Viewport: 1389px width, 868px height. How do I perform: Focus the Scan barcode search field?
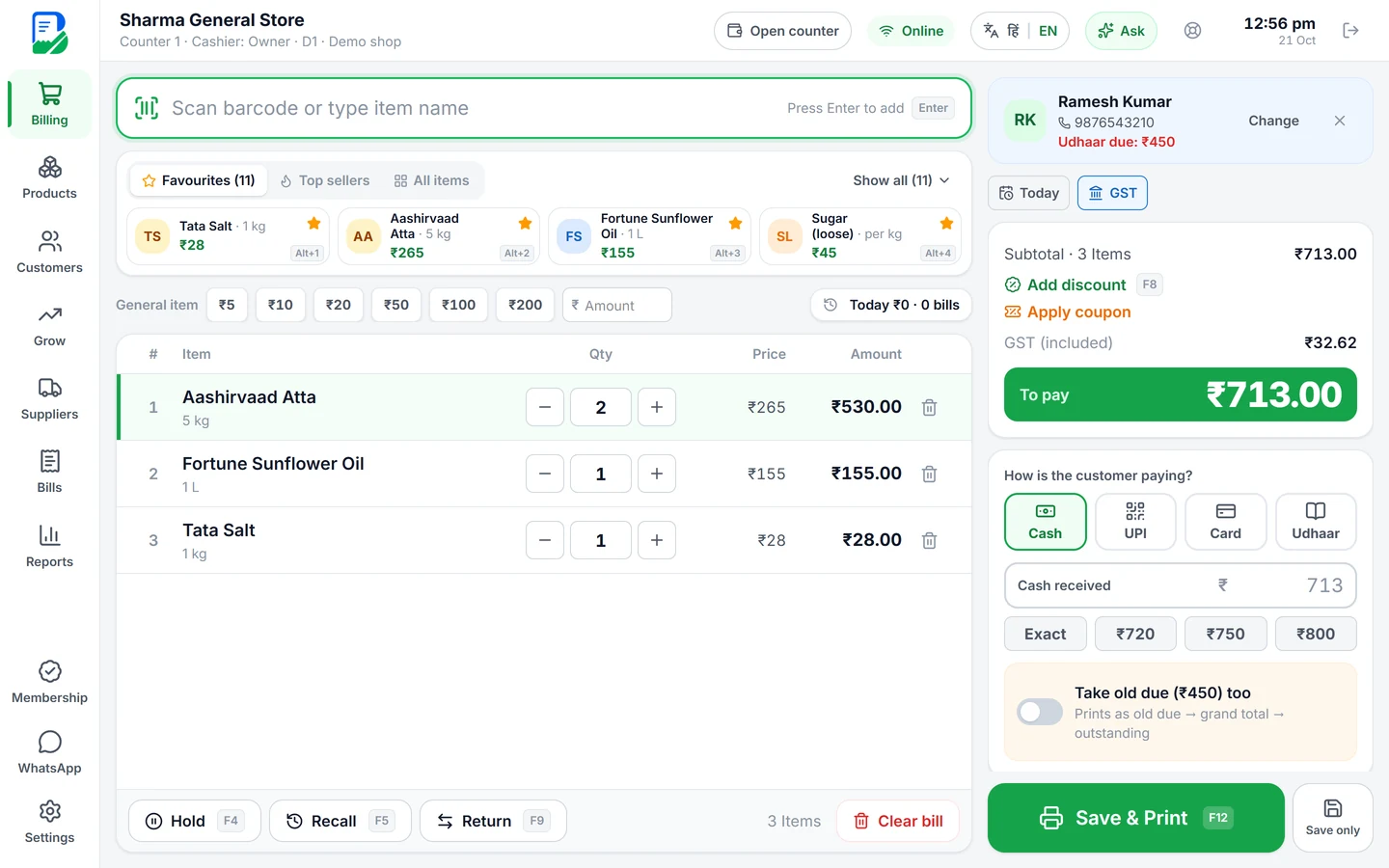click(x=544, y=108)
